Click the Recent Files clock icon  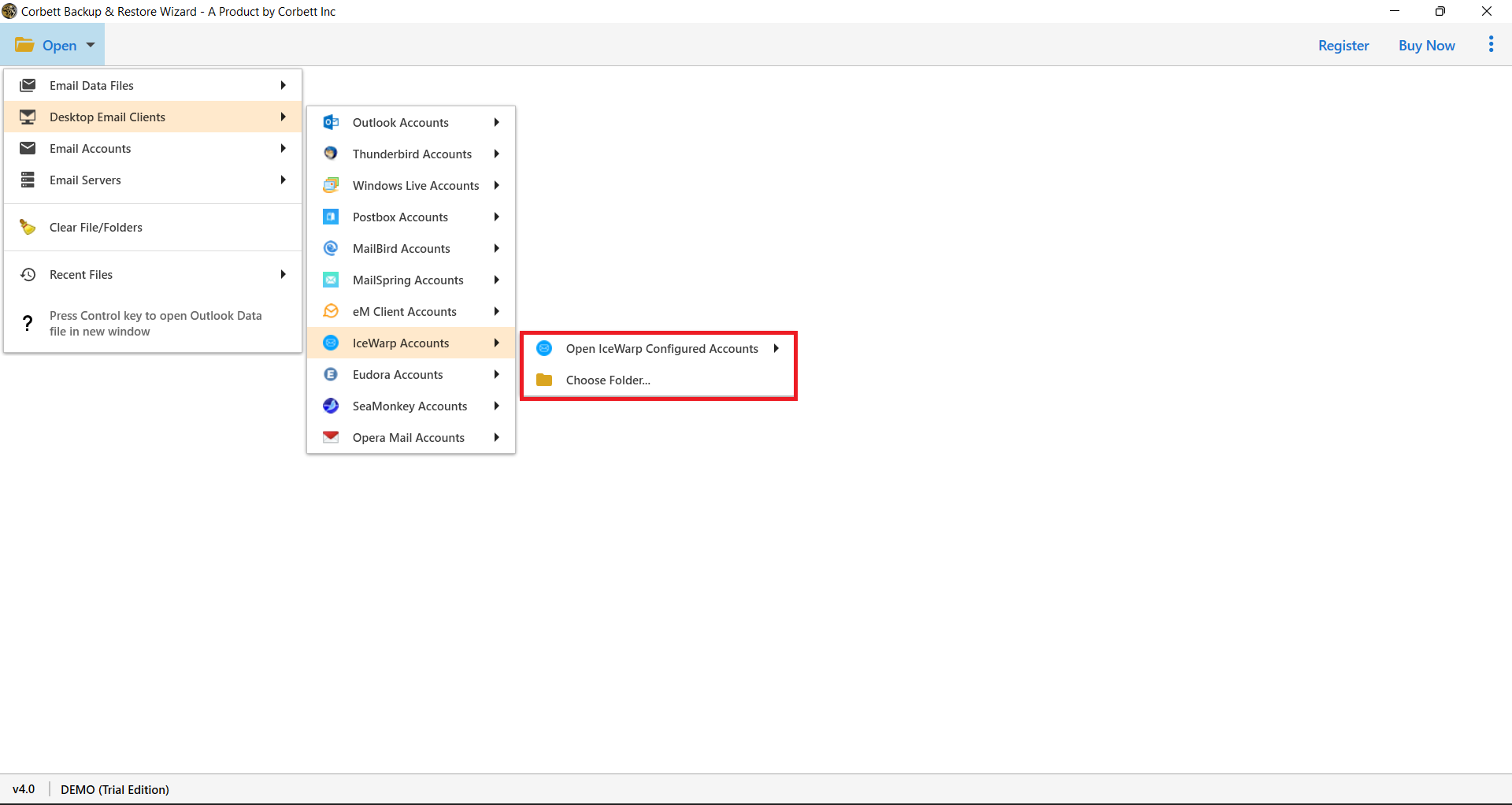(x=28, y=274)
